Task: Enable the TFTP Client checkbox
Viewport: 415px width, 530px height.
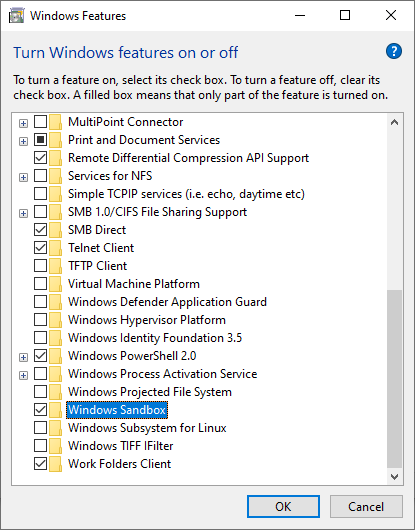Action: (x=41, y=266)
